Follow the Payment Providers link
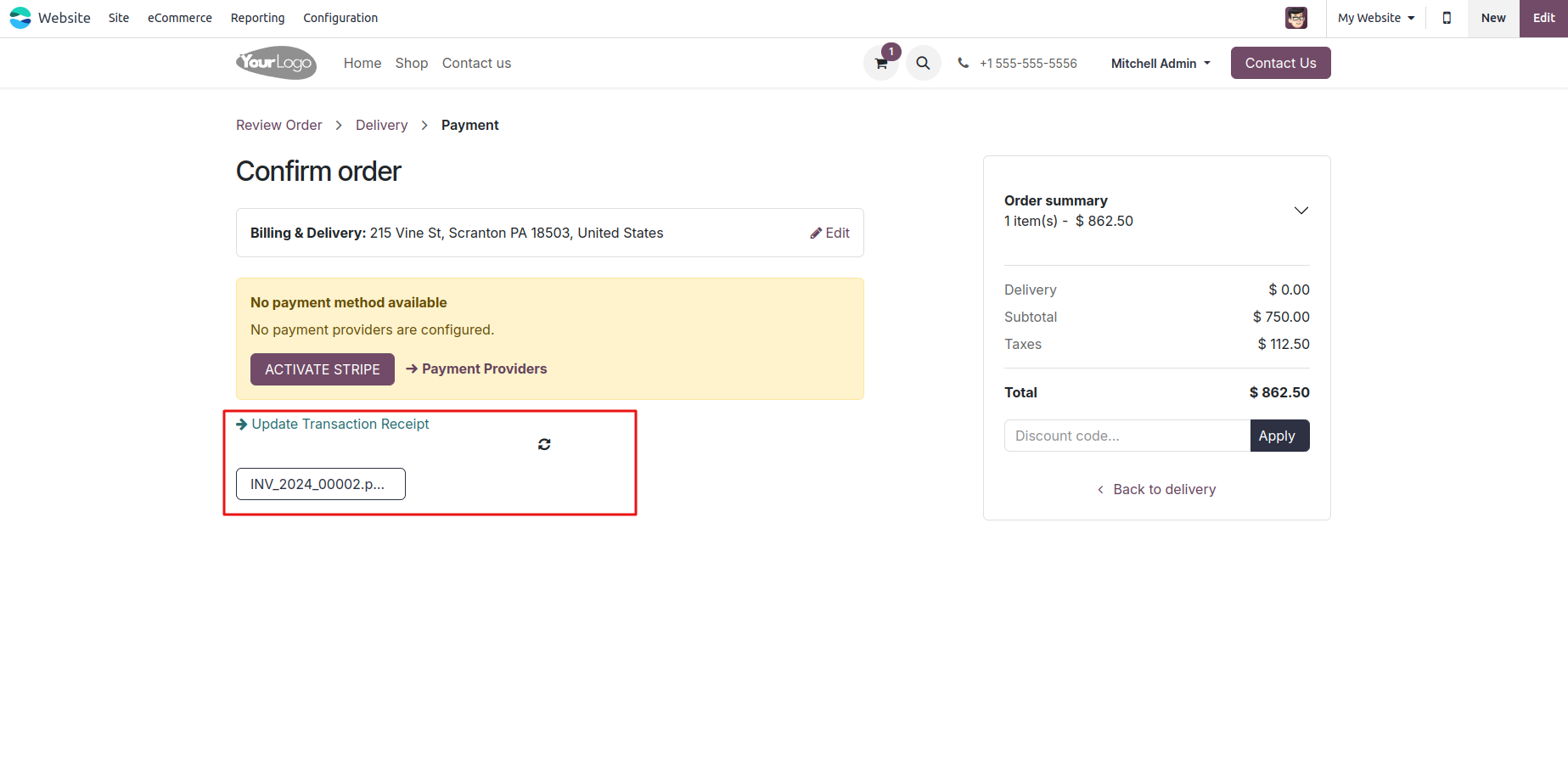The image size is (1568, 782). (x=484, y=368)
